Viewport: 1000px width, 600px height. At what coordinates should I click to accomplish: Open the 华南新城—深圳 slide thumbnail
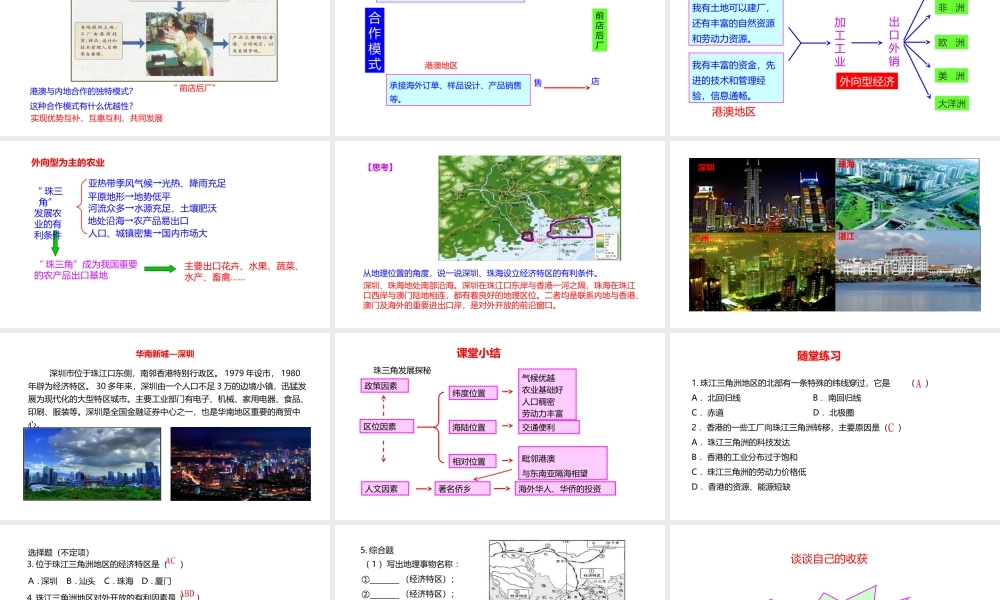coord(165,426)
